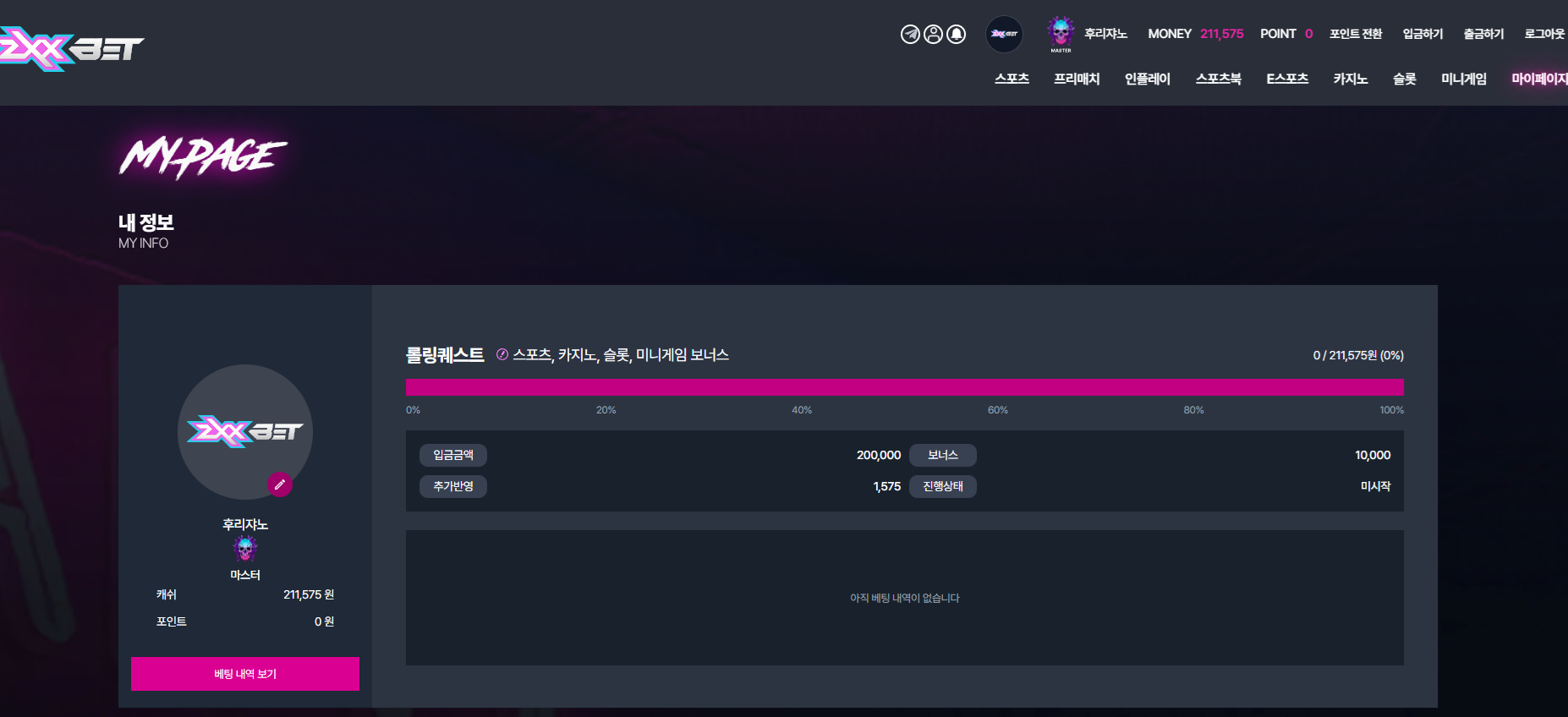The image size is (1568, 717).
Task: Click the pink rolling quest progress bar
Action: 905,387
